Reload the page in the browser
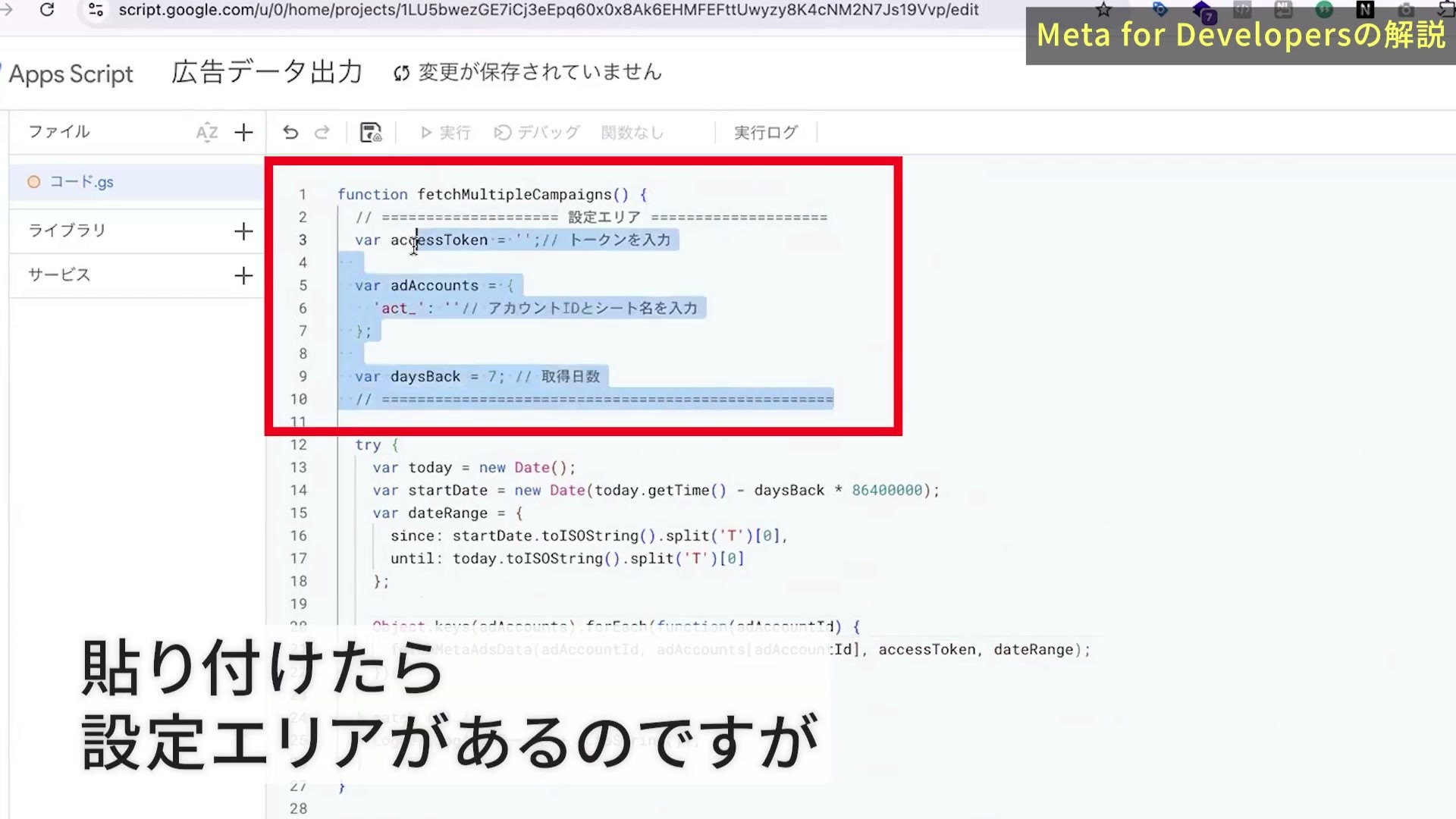 (47, 10)
